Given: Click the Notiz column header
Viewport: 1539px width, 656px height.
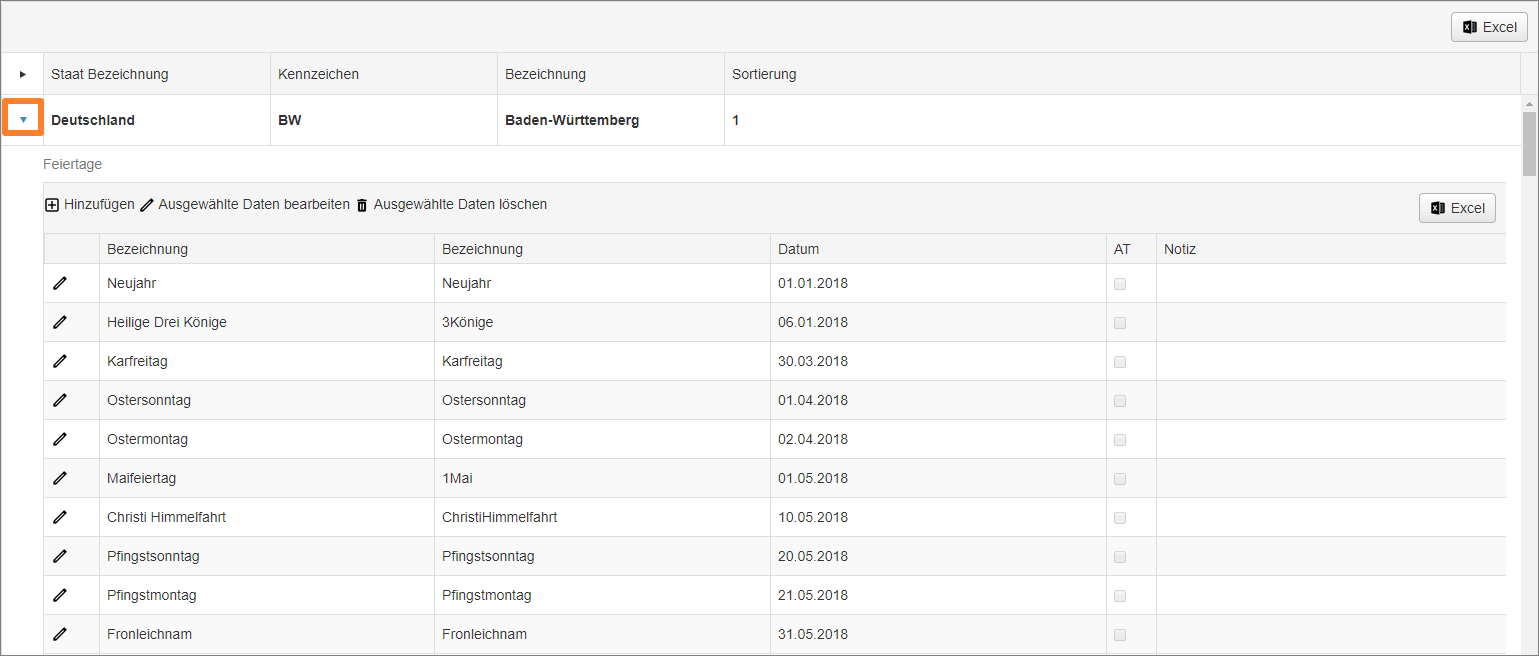Looking at the screenshot, I should click(x=1331, y=249).
